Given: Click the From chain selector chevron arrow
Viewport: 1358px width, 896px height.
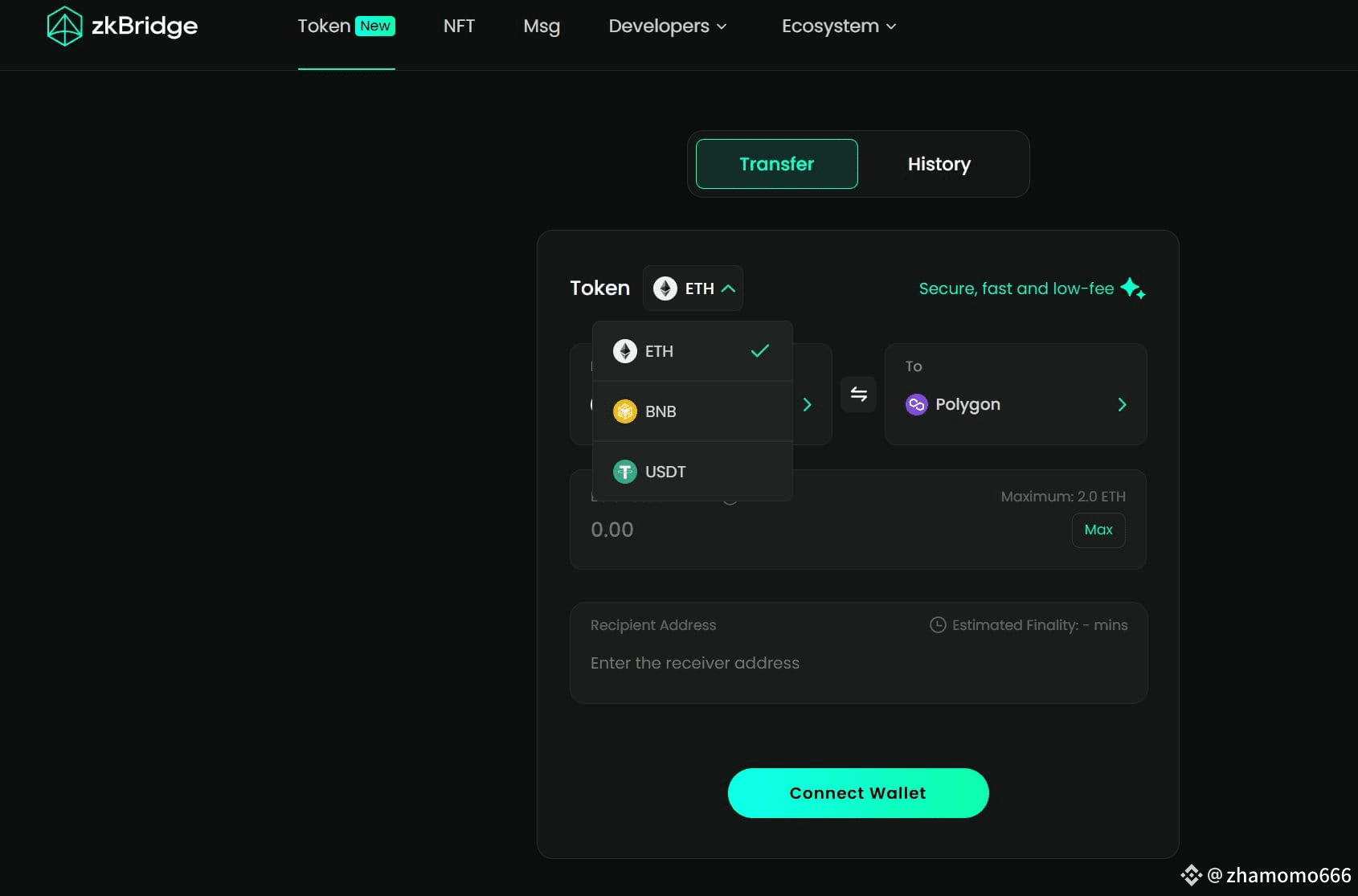Looking at the screenshot, I should point(808,405).
